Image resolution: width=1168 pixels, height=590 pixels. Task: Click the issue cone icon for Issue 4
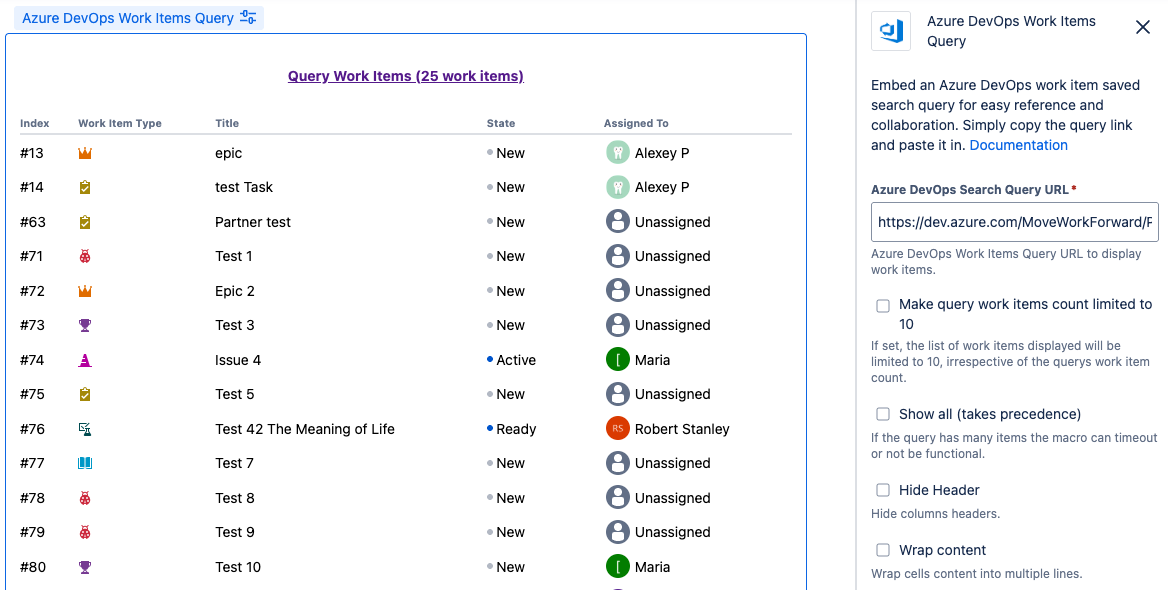85,360
